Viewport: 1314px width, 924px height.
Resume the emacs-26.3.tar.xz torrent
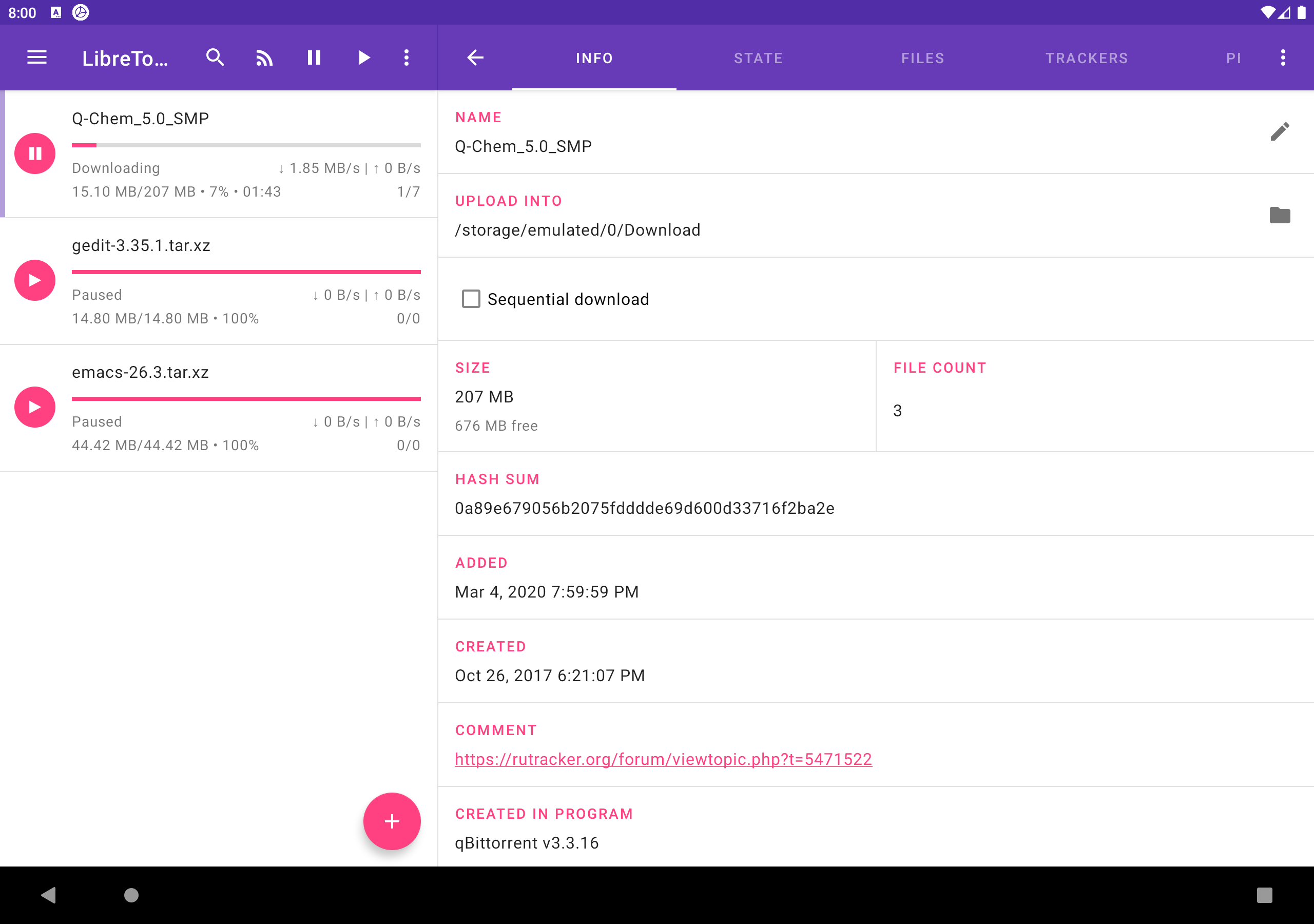(x=35, y=407)
